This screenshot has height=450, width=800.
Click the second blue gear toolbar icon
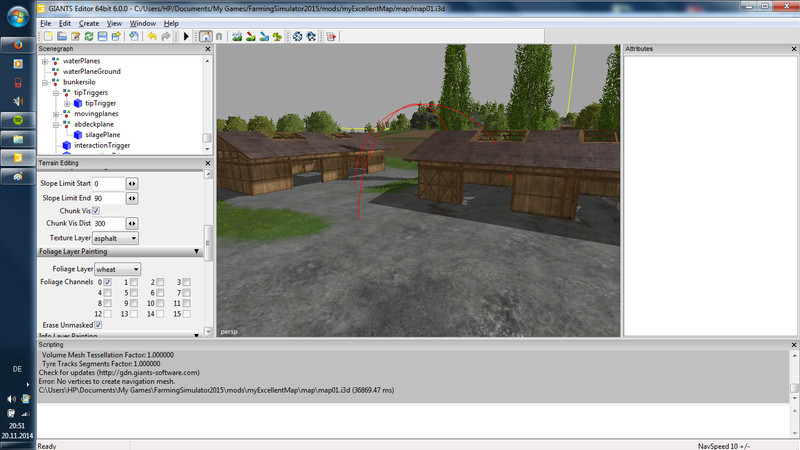click(x=311, y=36)
